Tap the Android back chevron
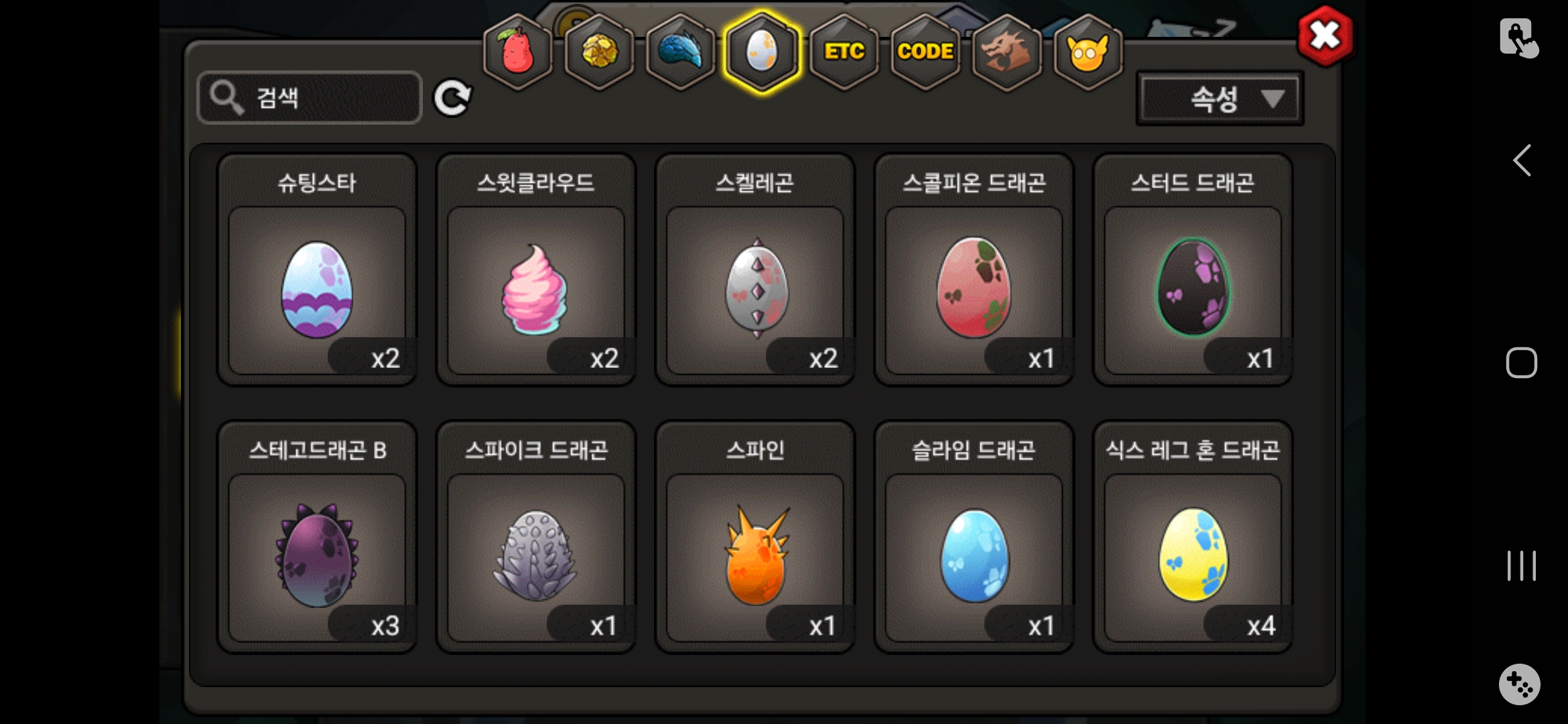The image size is (1568, 724). [x=1522, y=160]
